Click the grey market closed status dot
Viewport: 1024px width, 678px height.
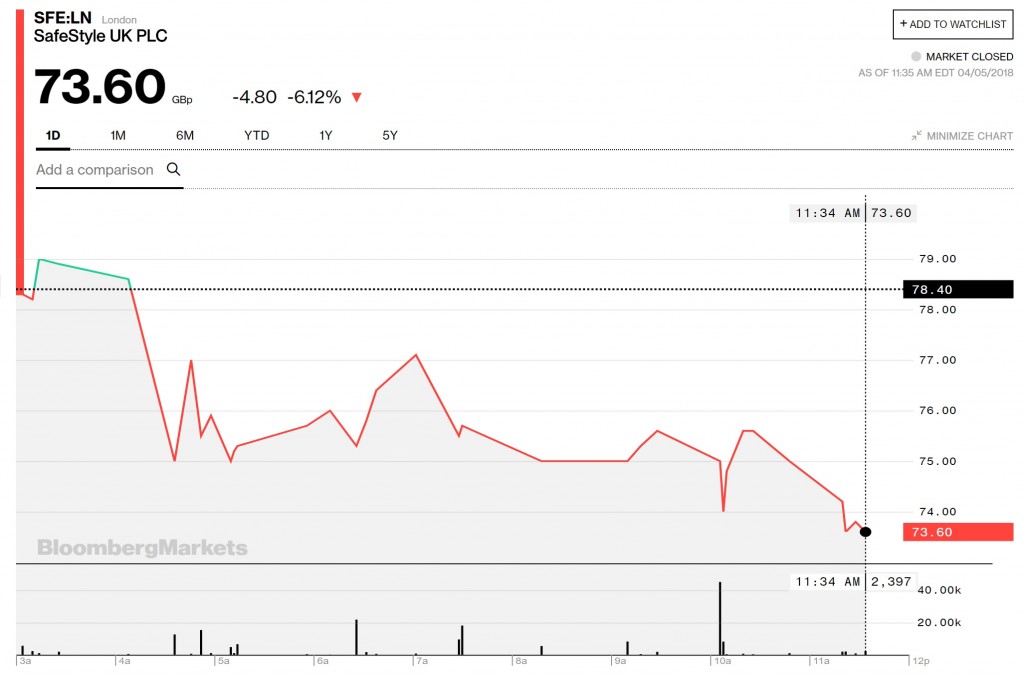click(916, 57)
